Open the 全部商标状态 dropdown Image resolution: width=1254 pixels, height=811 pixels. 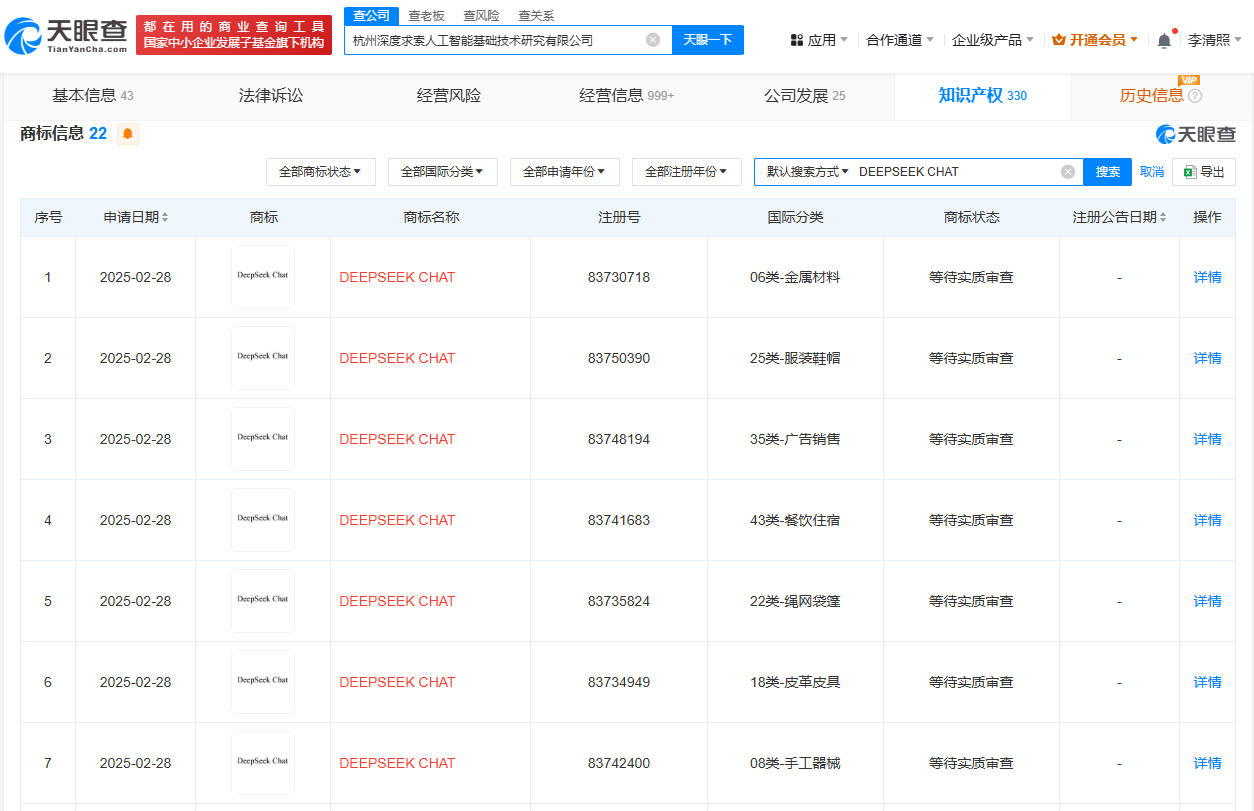[320, 171]
